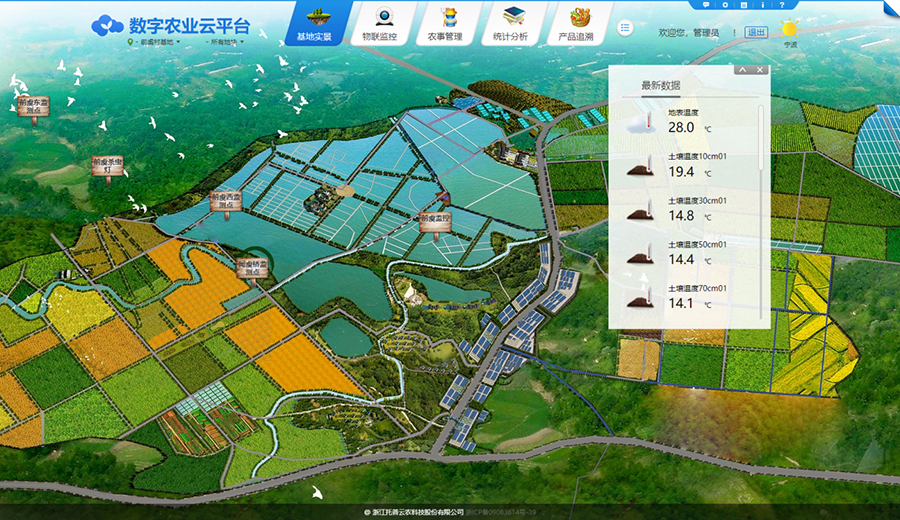Viewport: 900px width, 520px height.
Task: Click the 28.0 surface temperature value
Action: pyautogui.click(x=681, y=127)
